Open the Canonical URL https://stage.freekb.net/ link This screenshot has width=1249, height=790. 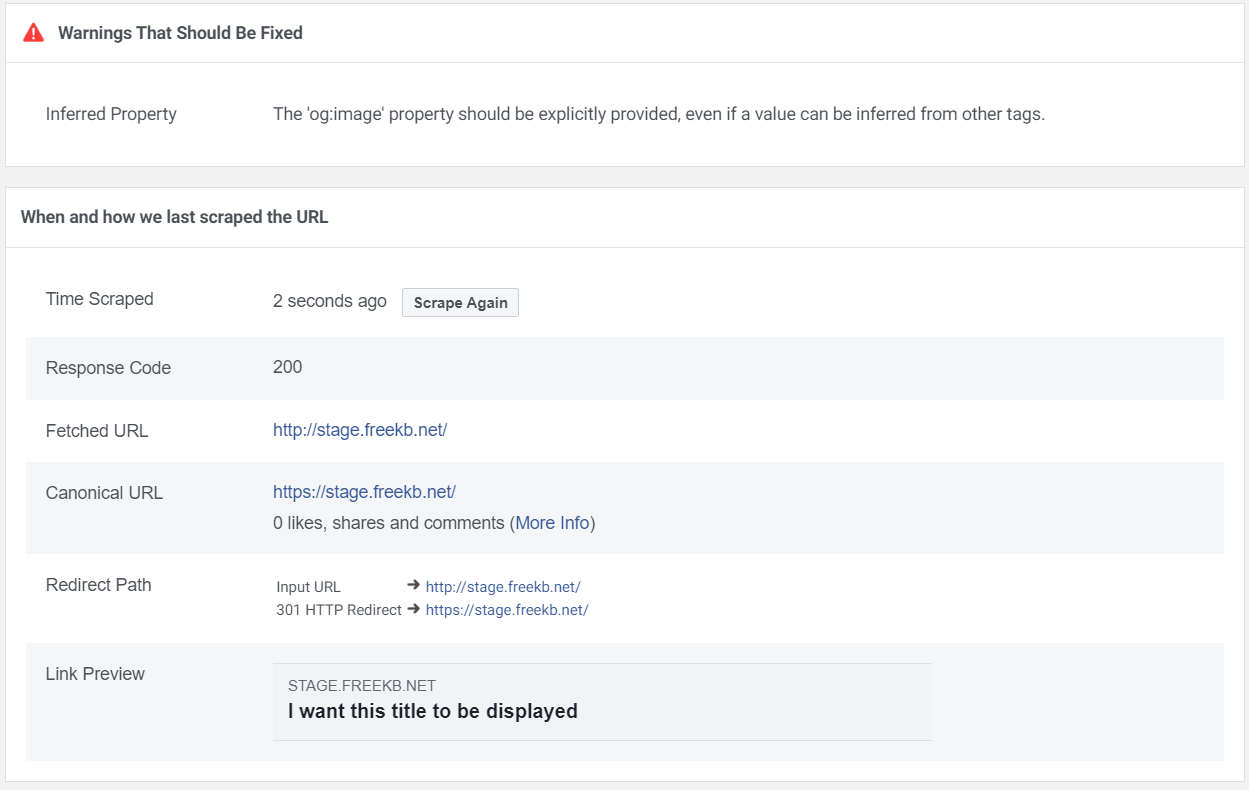[x=364, y=492]
